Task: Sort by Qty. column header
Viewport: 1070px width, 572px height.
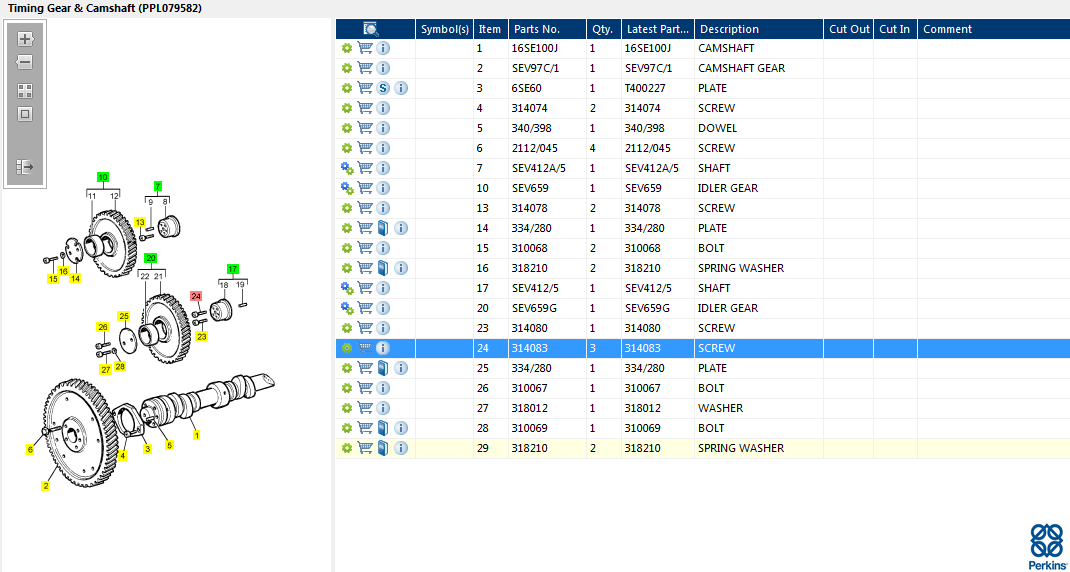Action: (x=603, y=29)
